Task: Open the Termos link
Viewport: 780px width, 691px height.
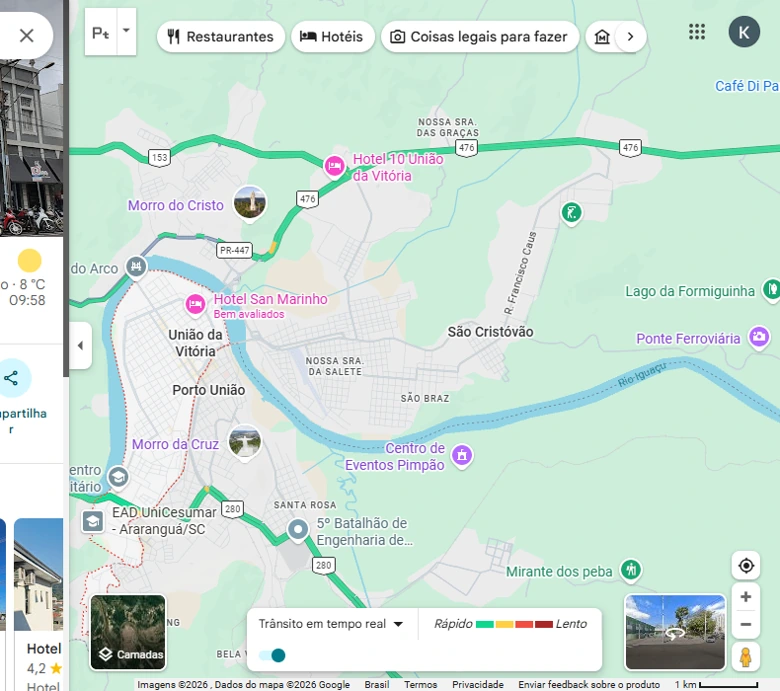Action: (x=420, y=685)
